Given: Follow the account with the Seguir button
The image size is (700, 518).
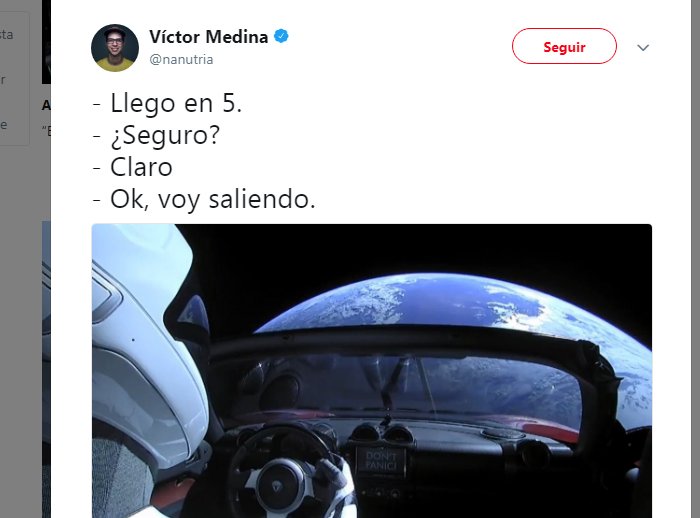Looking at the screenshot, I should tap(564, 46).
